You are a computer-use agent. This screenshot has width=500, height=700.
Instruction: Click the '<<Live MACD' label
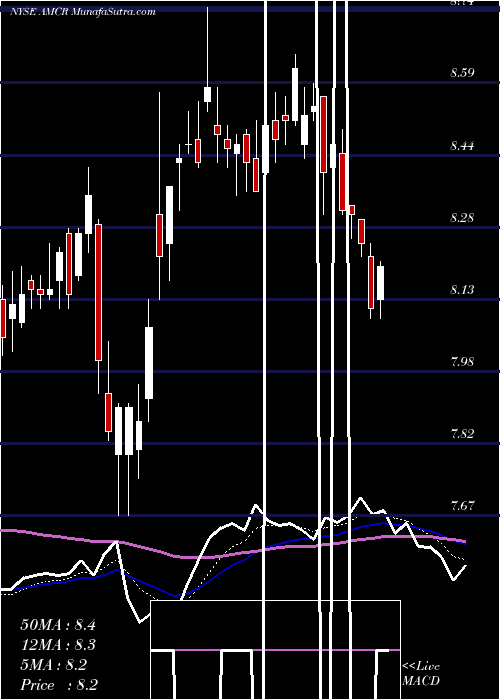pos(421,673)
